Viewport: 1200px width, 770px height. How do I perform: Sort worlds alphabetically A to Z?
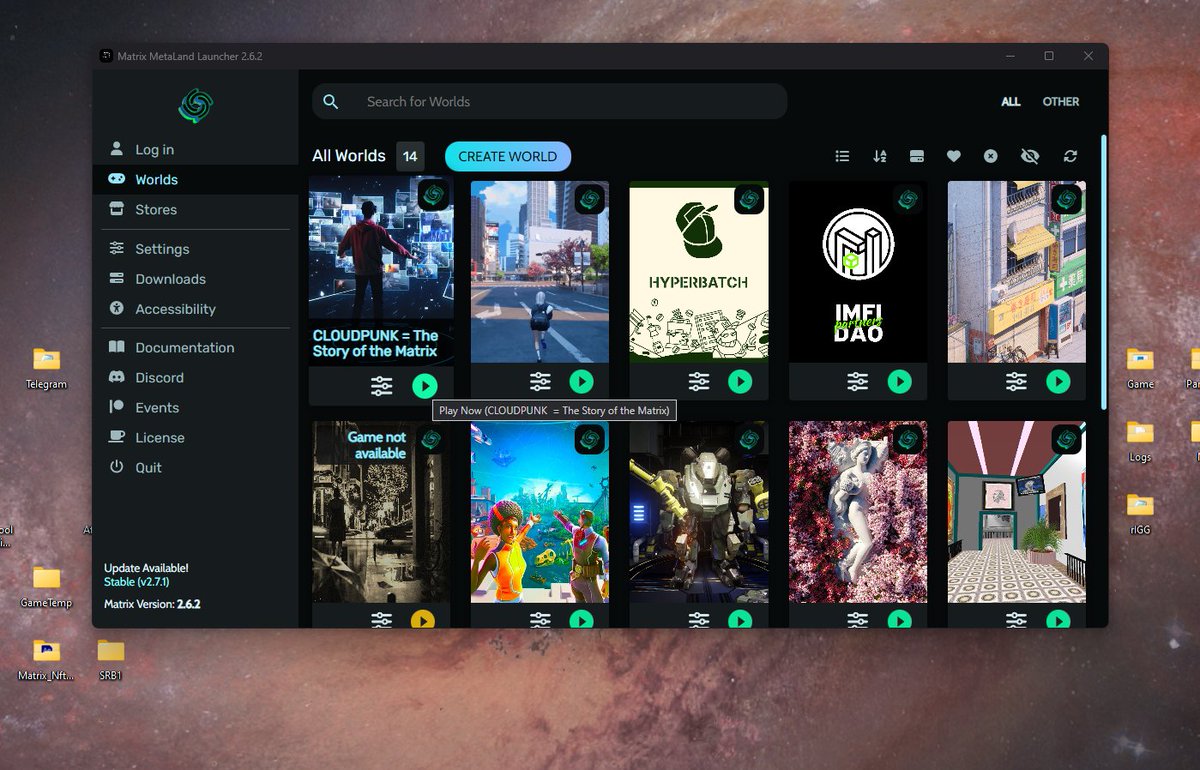[x=880, y=156]
